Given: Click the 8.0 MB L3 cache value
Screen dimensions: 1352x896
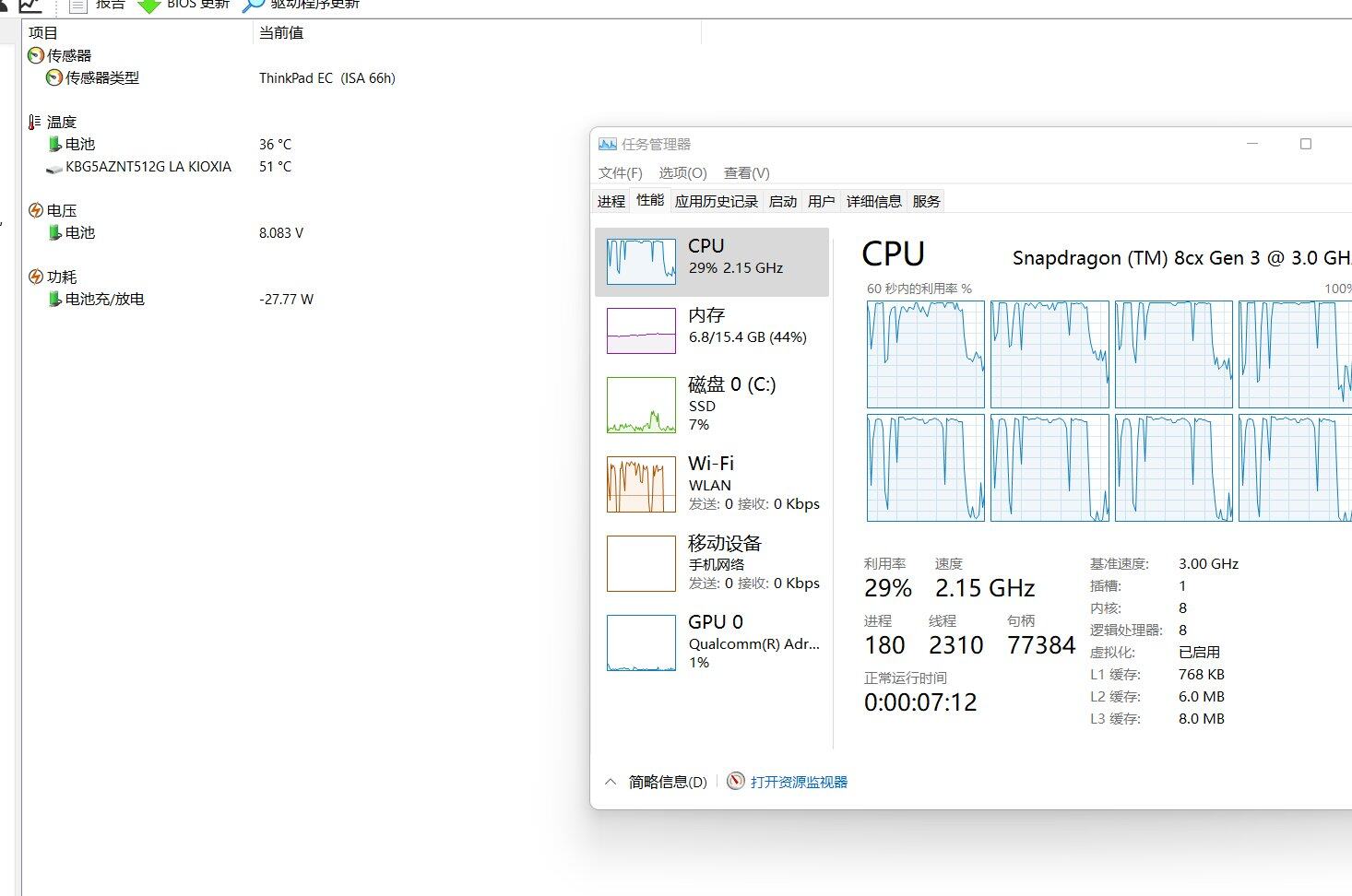Looking at the screenshot, I should tap(1202, 719).
